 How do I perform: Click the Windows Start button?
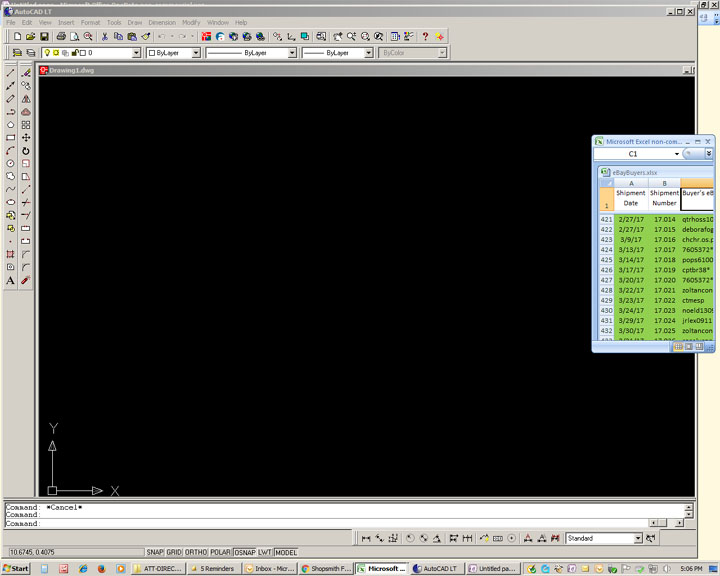click(x=16, y=569)
